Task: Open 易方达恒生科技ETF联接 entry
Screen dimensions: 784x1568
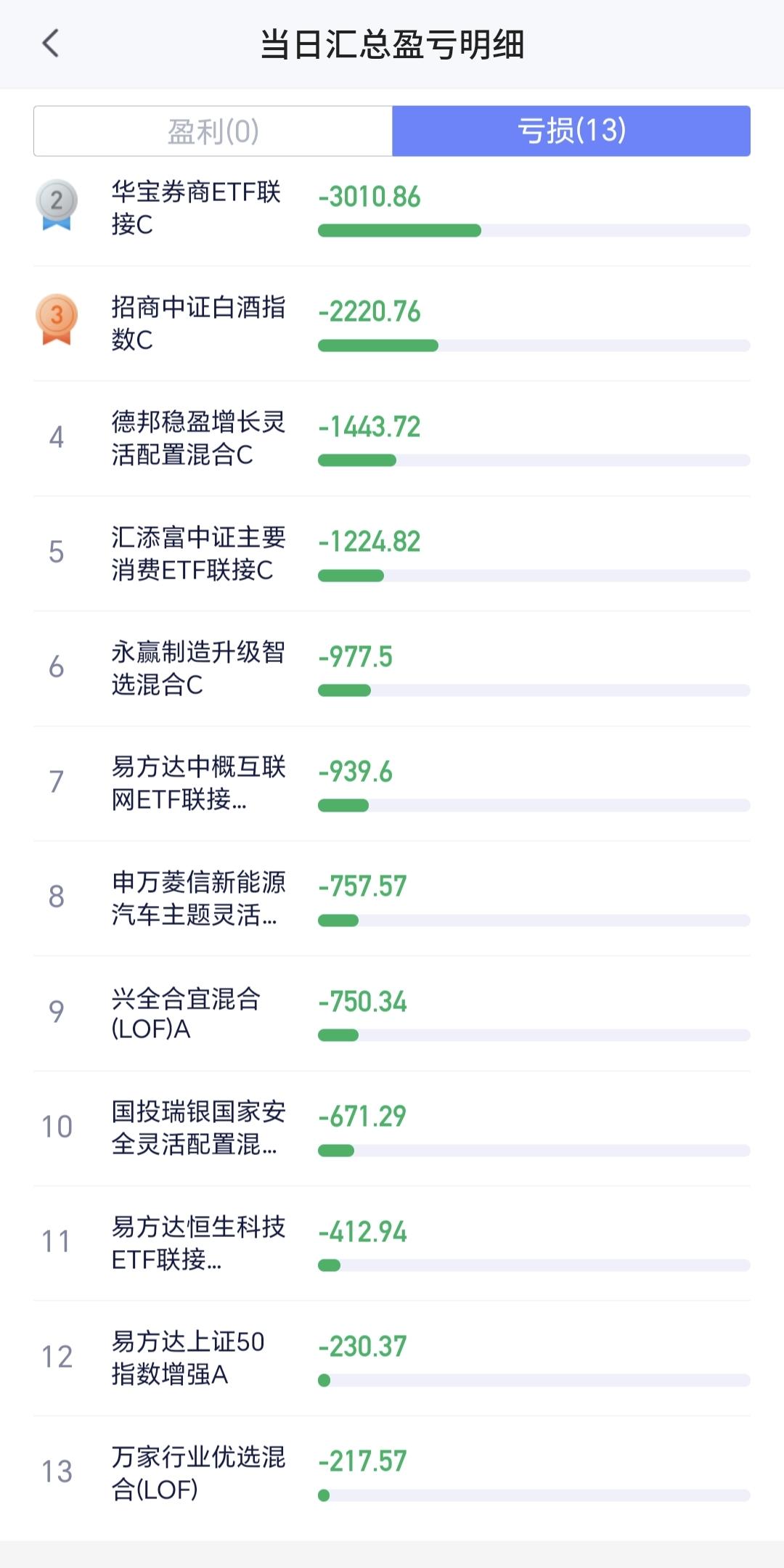Action: click(392, 1244)
